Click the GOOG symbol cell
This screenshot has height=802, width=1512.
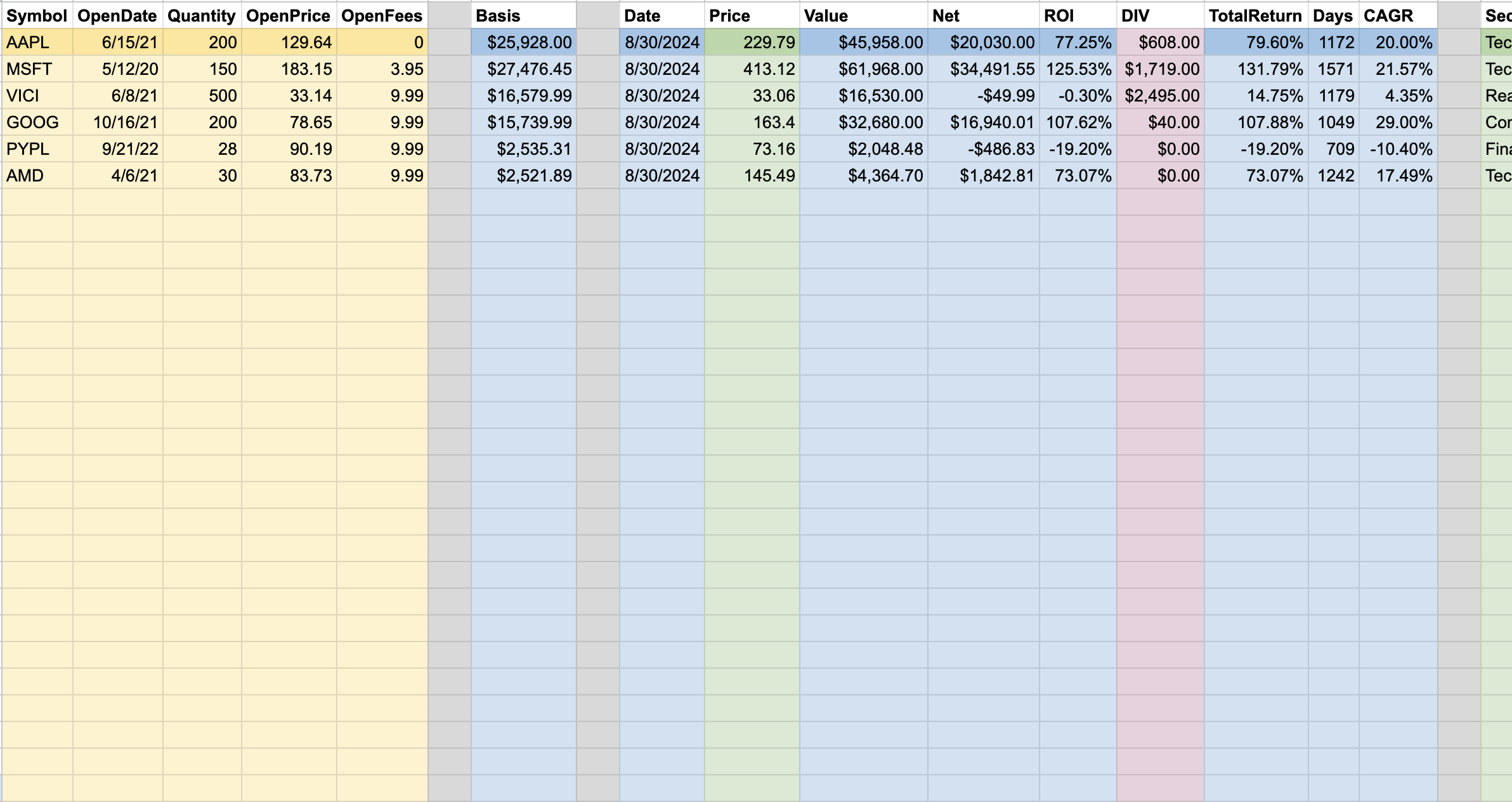[37, 122]
